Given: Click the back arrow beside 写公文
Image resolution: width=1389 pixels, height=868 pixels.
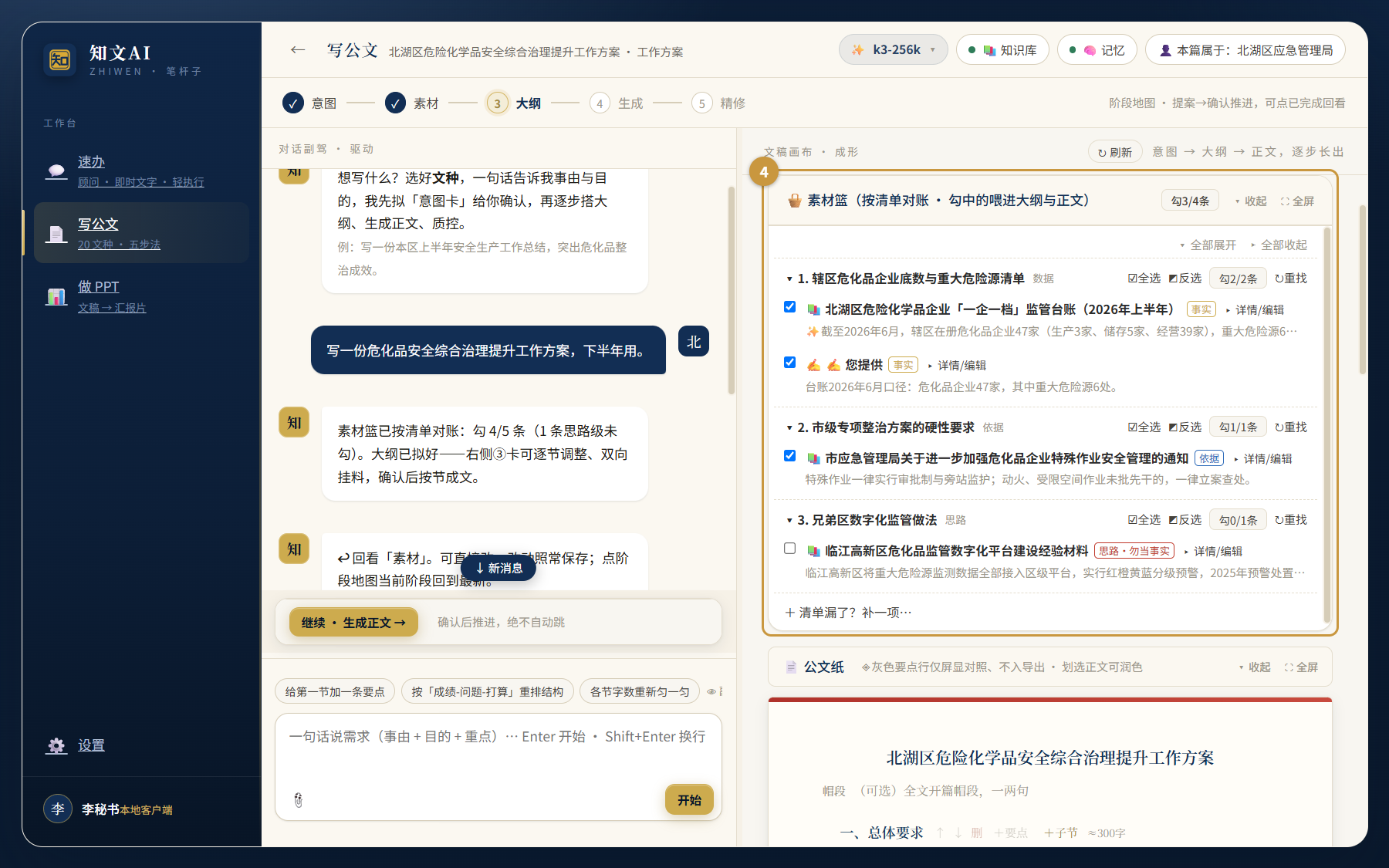Looking at the screenshot, I should (x=298, y=50).
